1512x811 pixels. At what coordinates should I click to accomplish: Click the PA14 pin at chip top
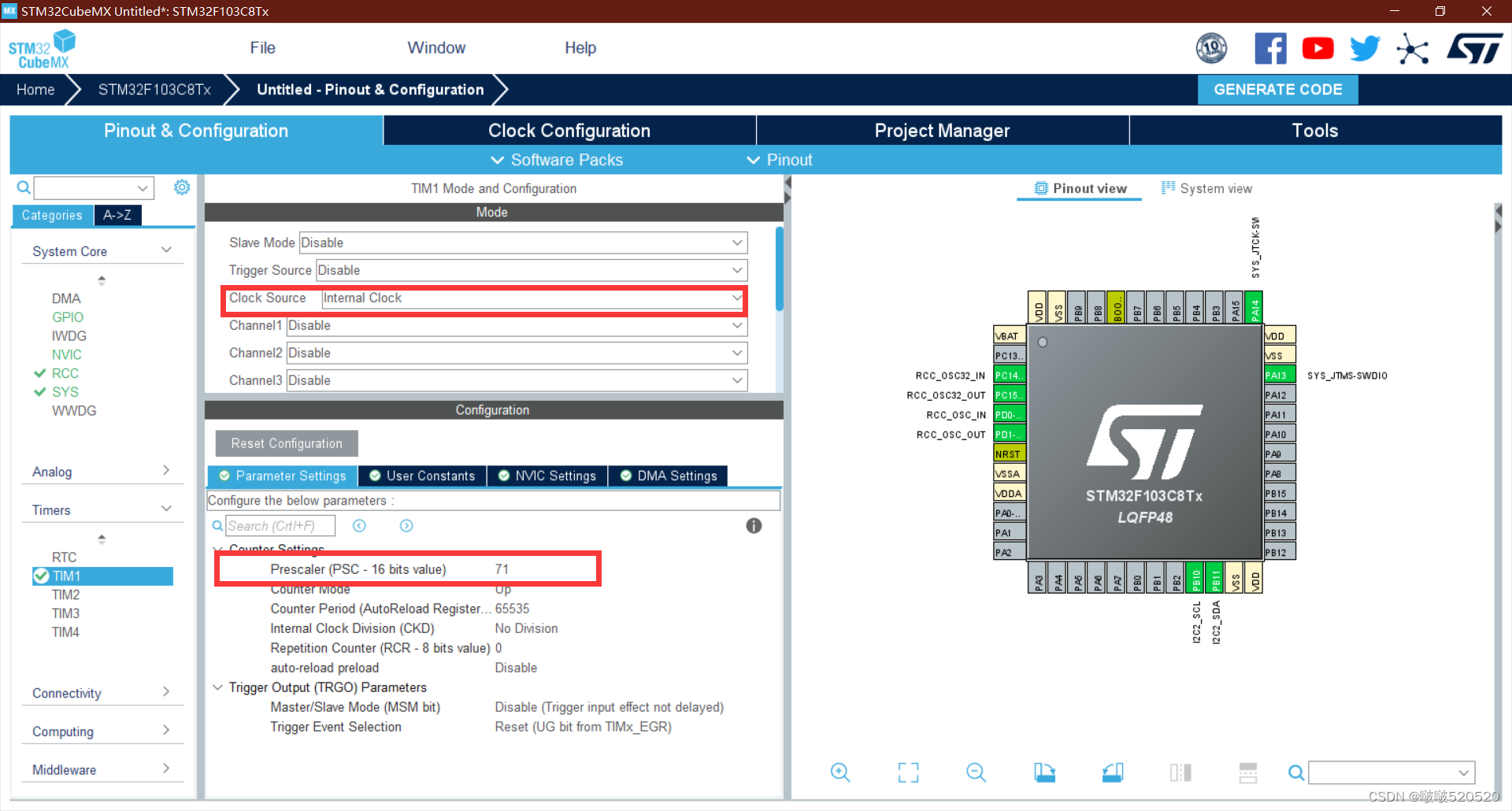(x=1254, y=307)
